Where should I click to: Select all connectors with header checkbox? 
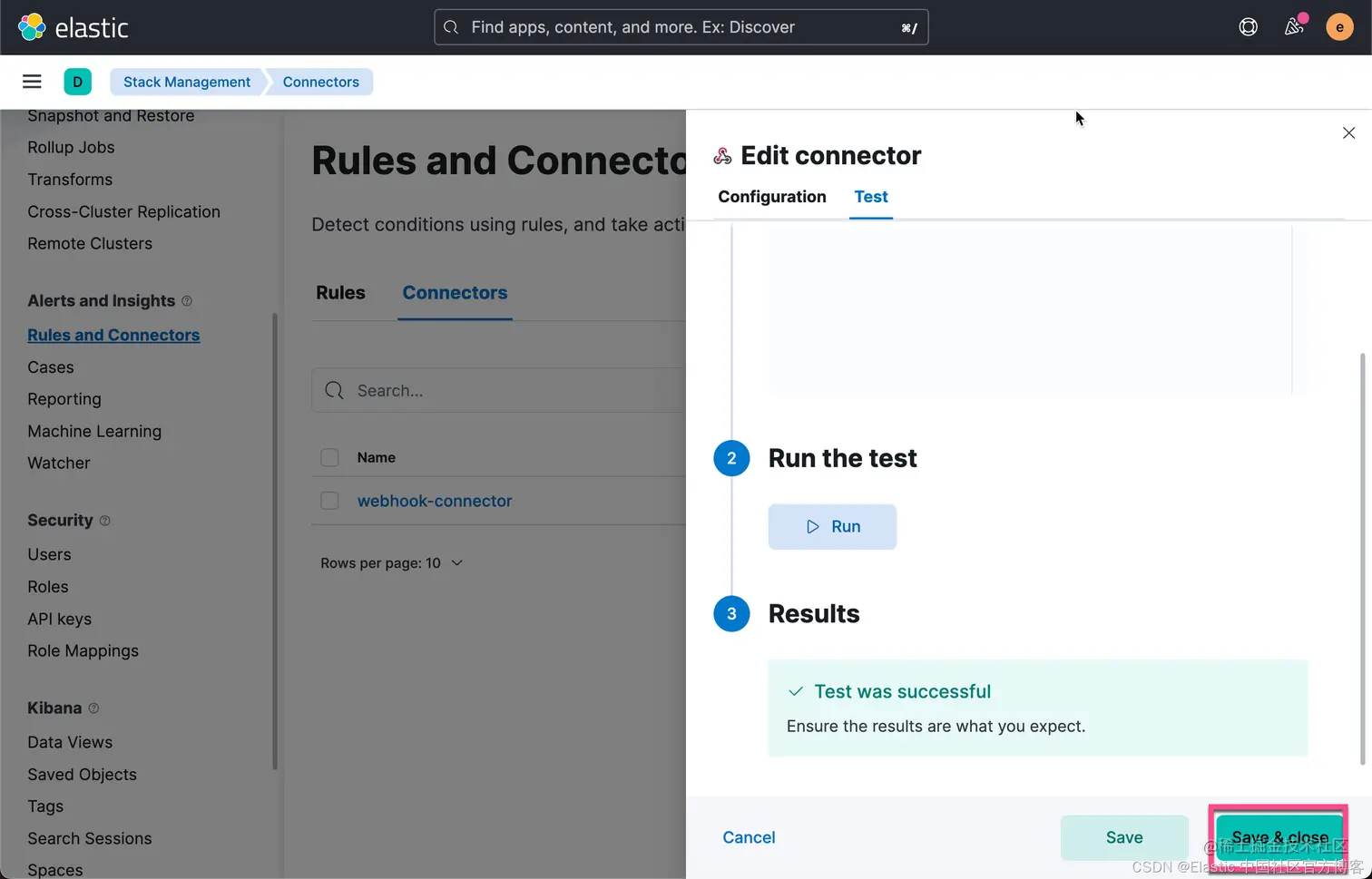[330, 458]
